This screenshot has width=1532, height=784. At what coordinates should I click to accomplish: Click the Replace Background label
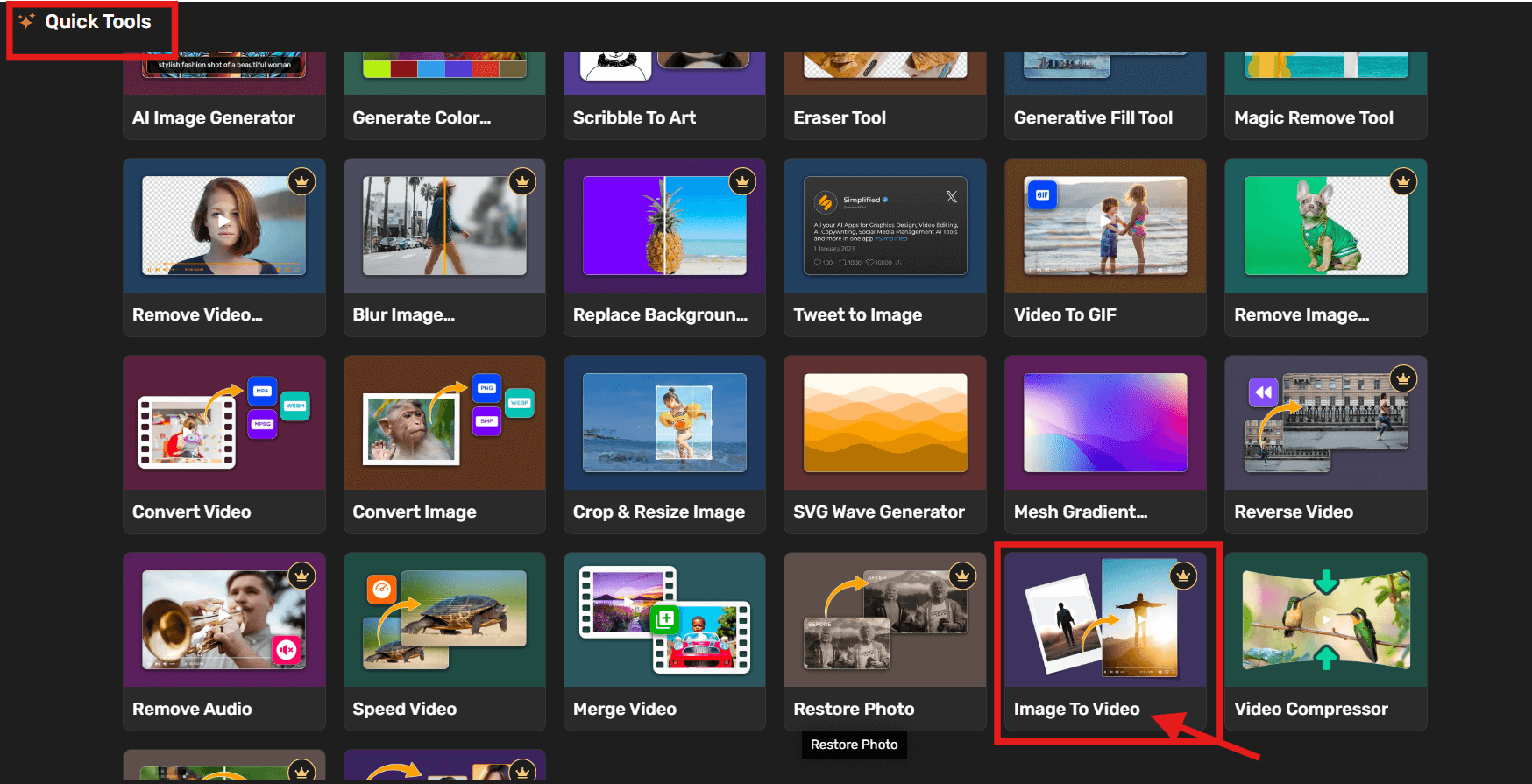click(660, 314)
